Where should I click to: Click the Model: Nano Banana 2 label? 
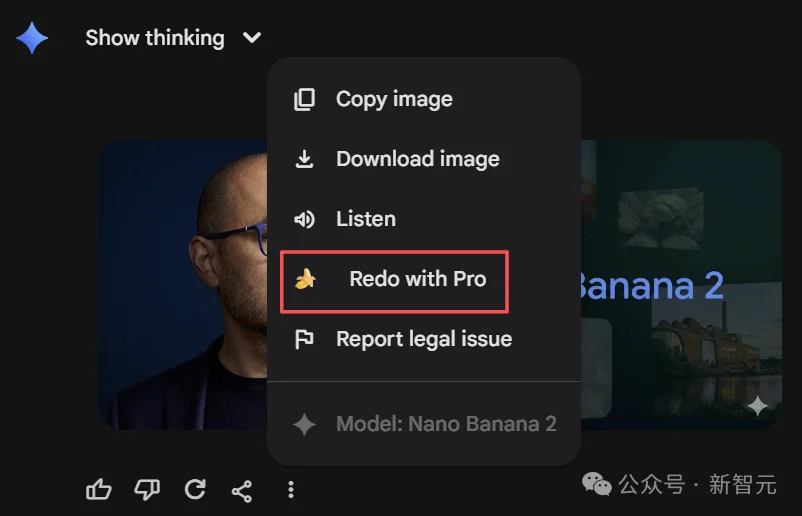[x=446, y=423]
